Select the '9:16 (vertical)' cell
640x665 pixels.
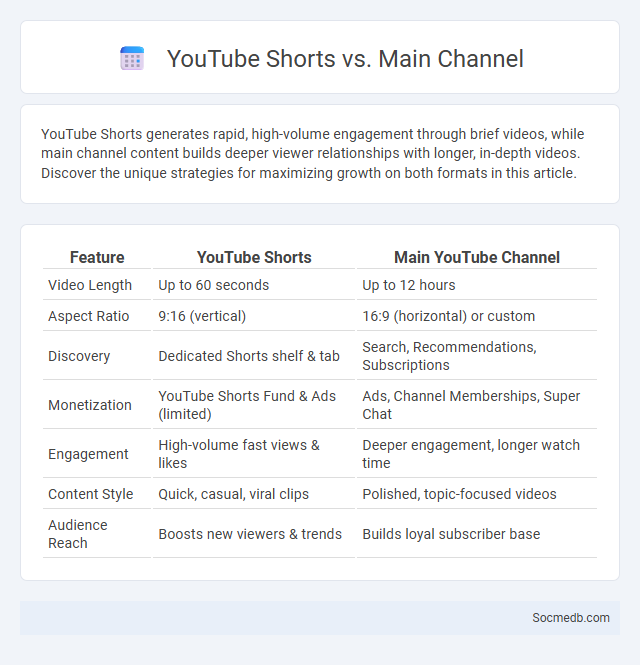coord(254,316)
